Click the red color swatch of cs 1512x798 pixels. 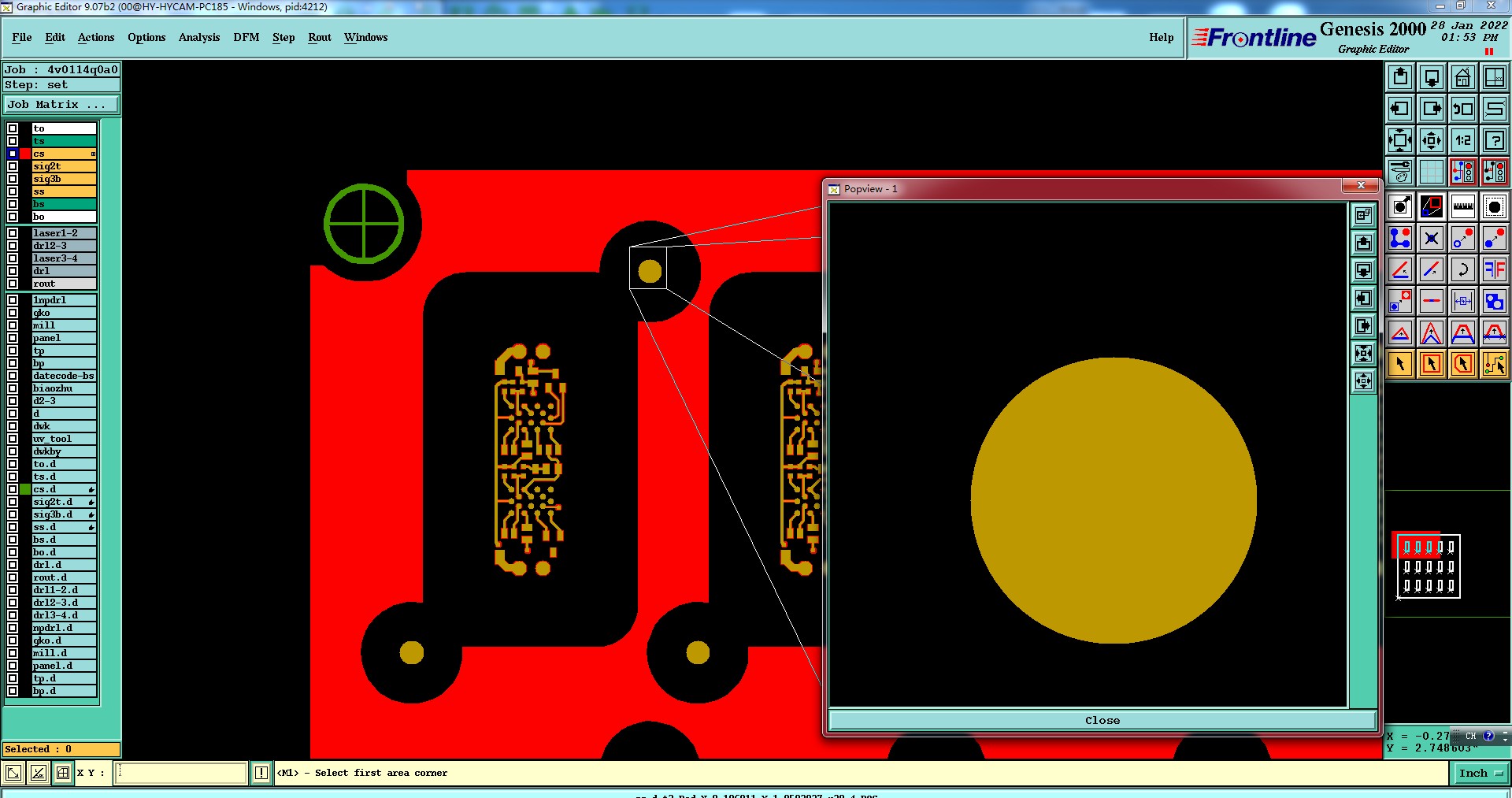[25, 154]
